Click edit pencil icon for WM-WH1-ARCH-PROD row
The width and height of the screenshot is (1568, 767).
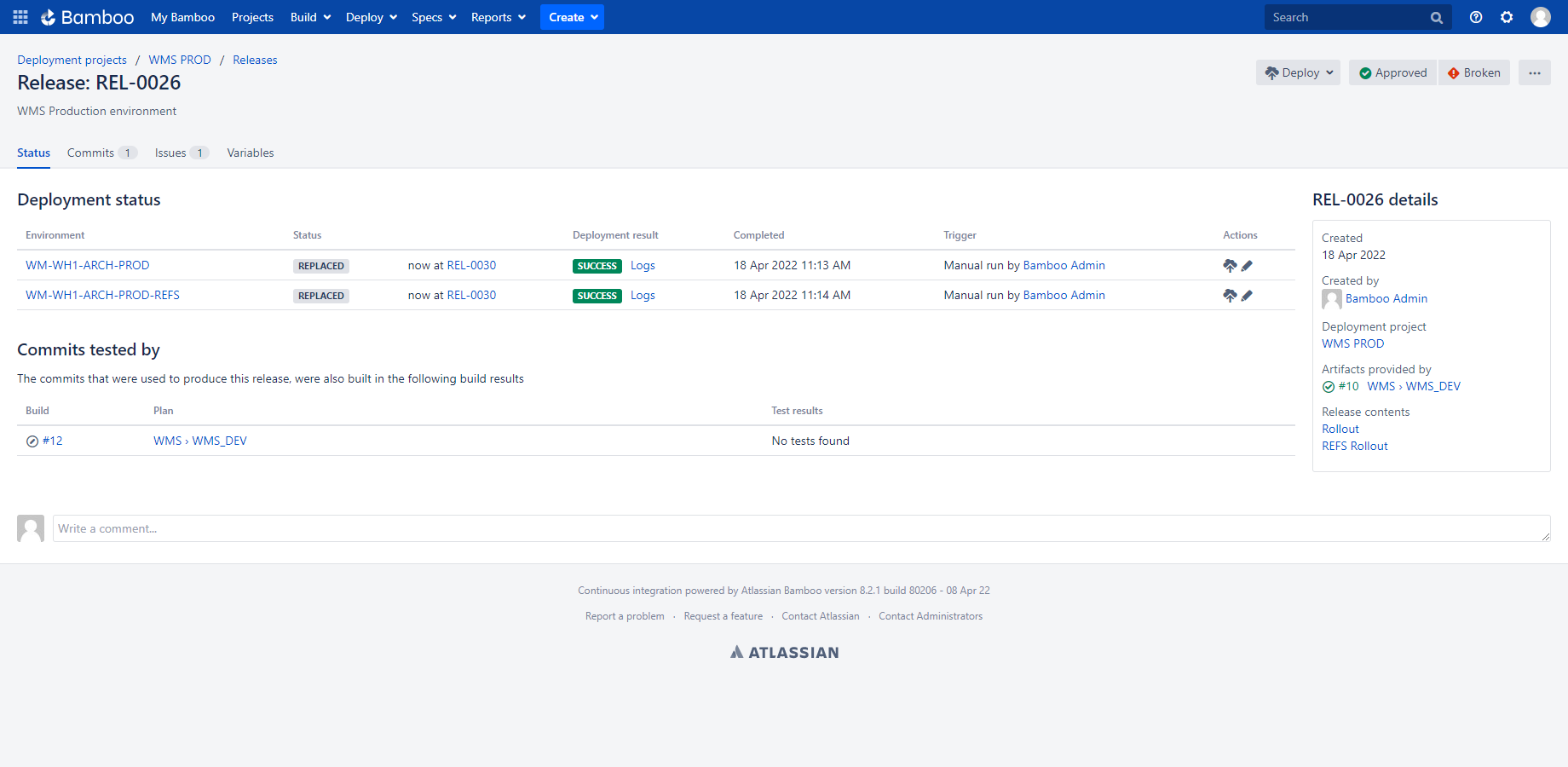point(1247,266)
